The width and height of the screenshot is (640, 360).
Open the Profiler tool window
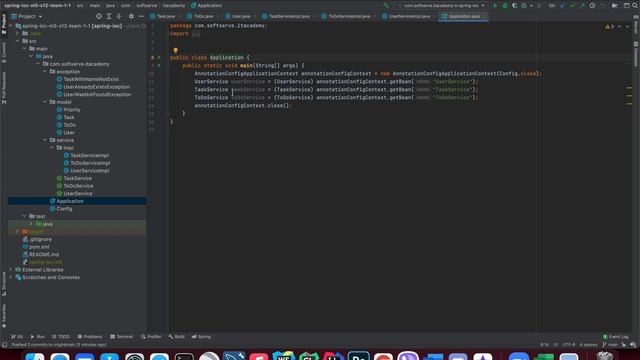pyautogui.click(x=151, y=337)
